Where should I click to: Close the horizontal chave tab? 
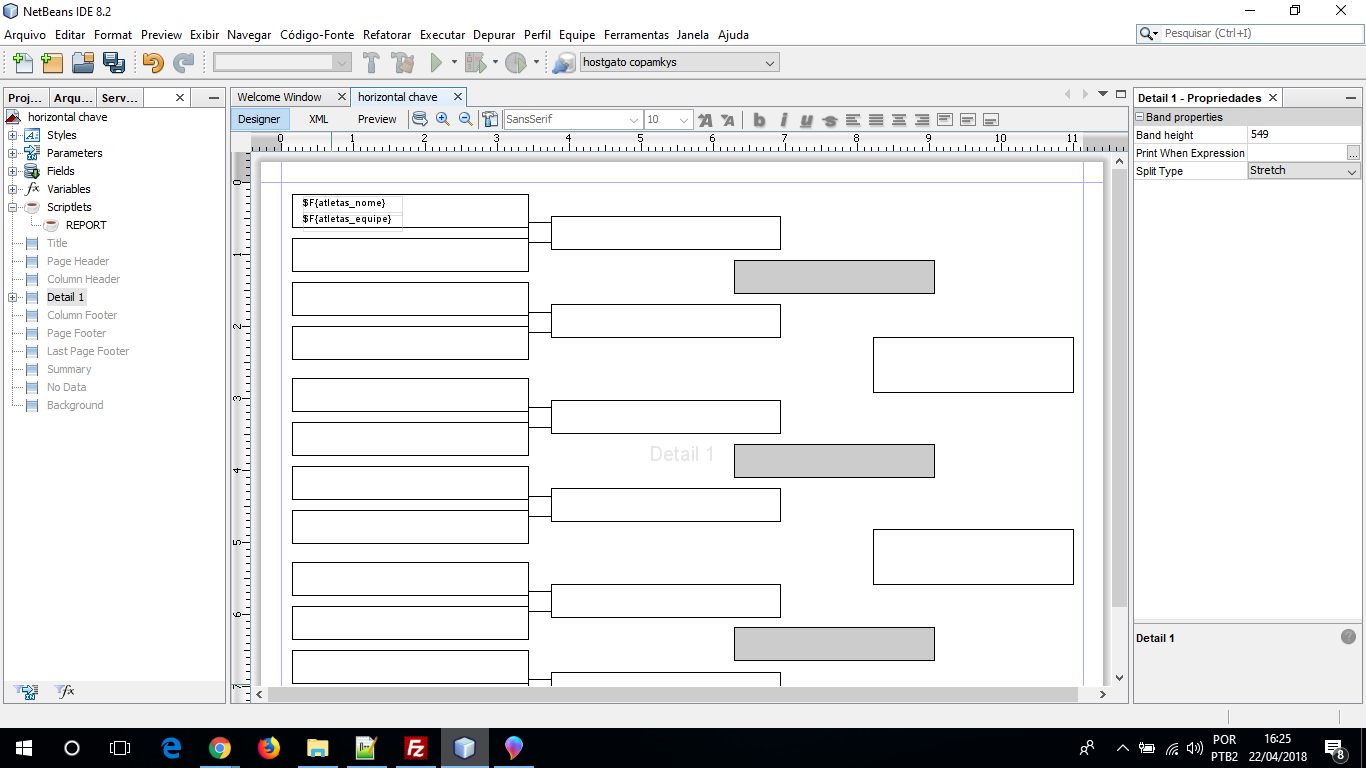[458, 97]
